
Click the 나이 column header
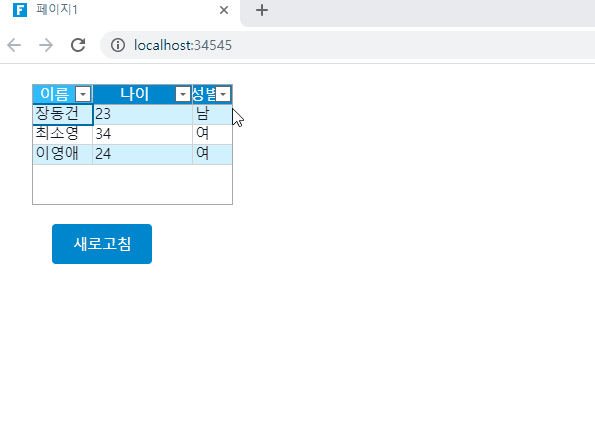pyautogui.click(x=134, y=94)
